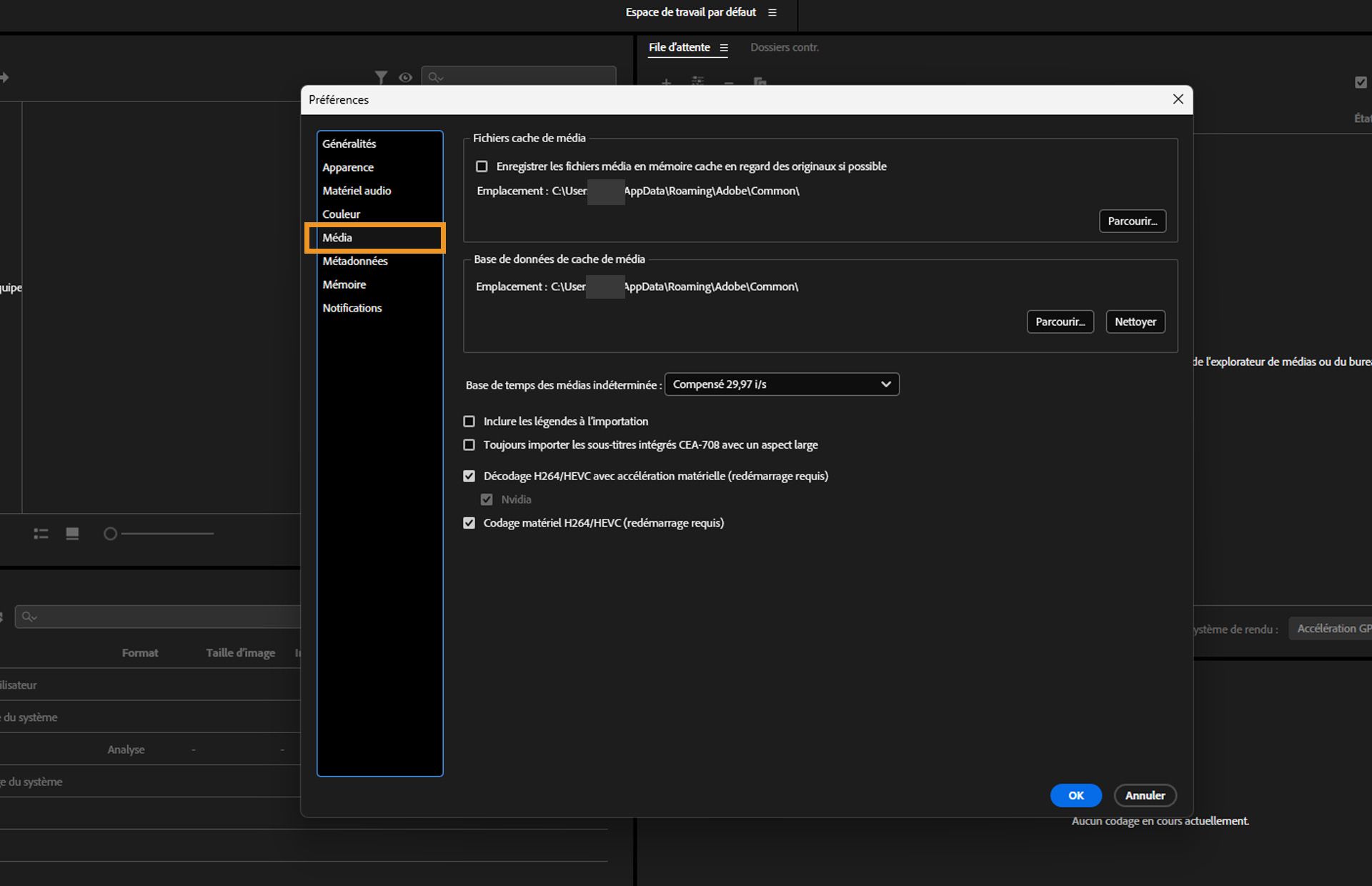Click the filter funnel icon in media browser

(x=381, y=77)
